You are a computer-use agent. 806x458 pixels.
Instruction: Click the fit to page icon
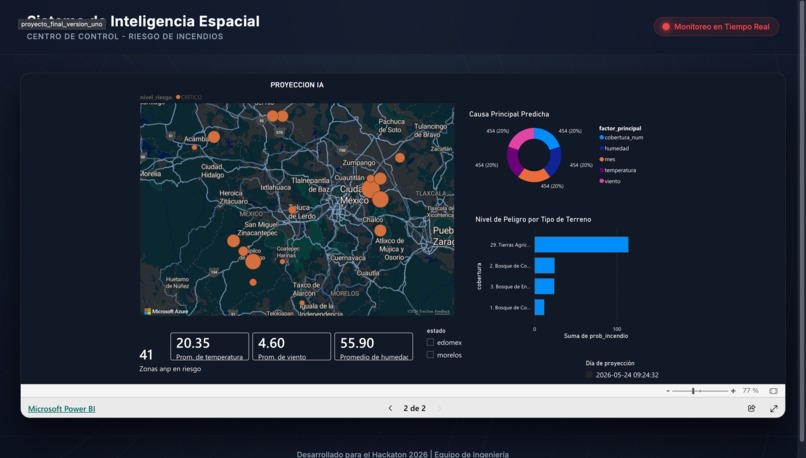pos(773,391)
